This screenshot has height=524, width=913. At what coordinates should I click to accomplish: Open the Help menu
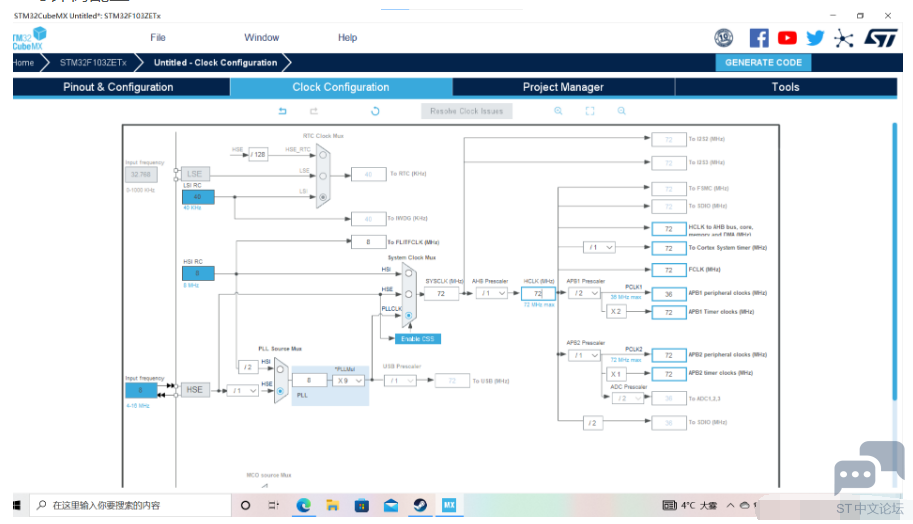click(x=348, y=37)
